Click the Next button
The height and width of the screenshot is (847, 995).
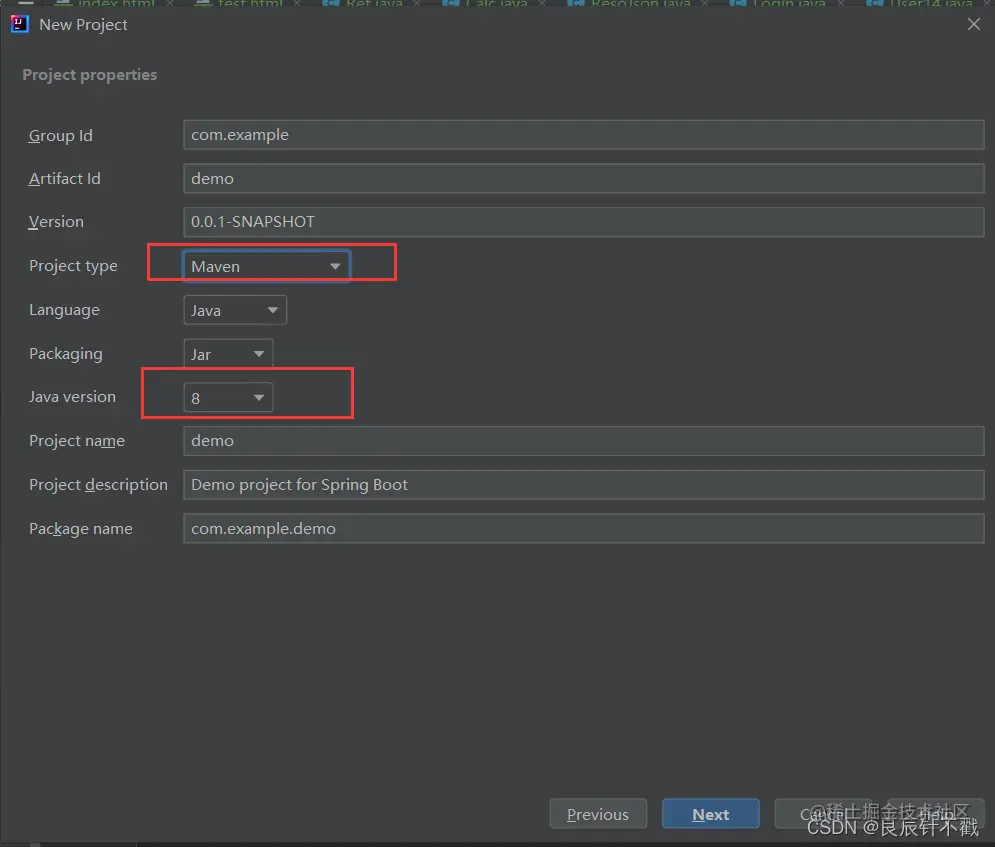coord(711,814)
